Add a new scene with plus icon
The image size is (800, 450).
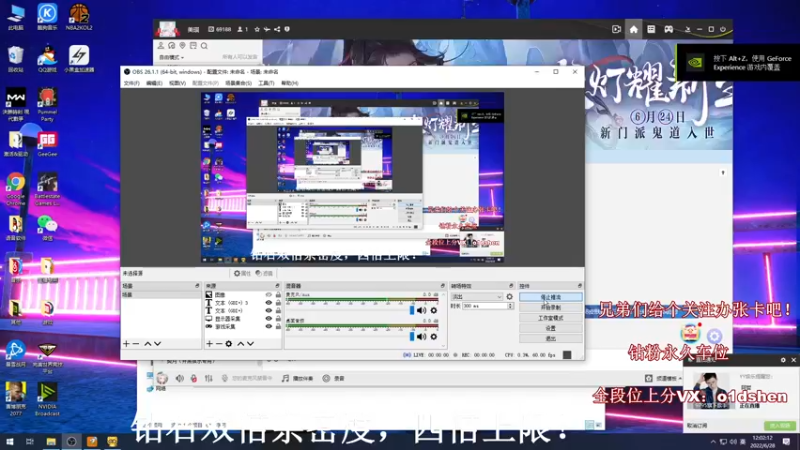click(127, 344)
